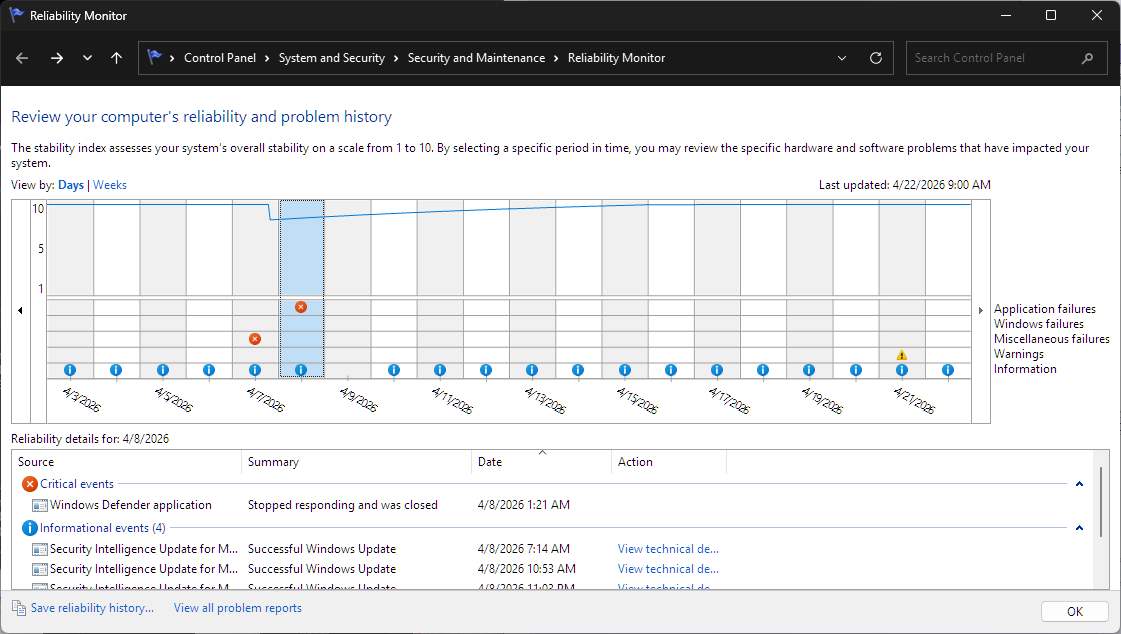Collapse the Critical events group
The width and height of the screenshot is (1121, 634).
pos(1080,484)
